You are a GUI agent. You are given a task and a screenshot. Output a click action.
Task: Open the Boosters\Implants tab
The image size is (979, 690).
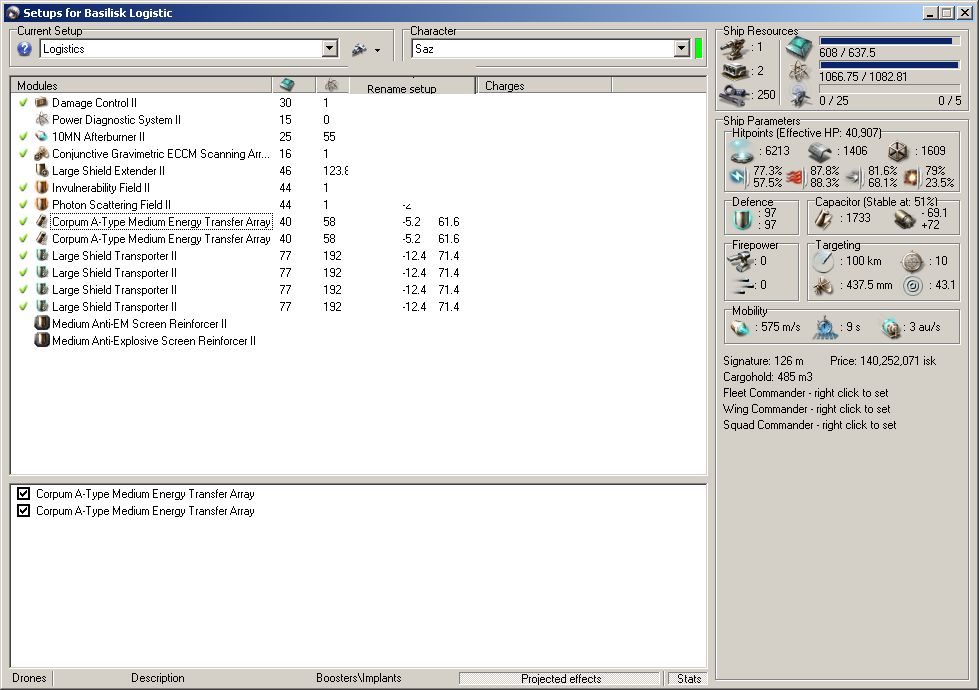[x=358, y=678]
